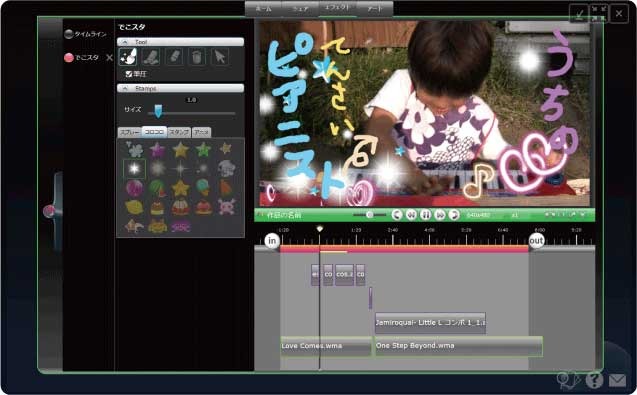Image resolution: width=637 pixels, height=395 pixels.
Task: Pause the video preview
Action: [x=425, y=215]
